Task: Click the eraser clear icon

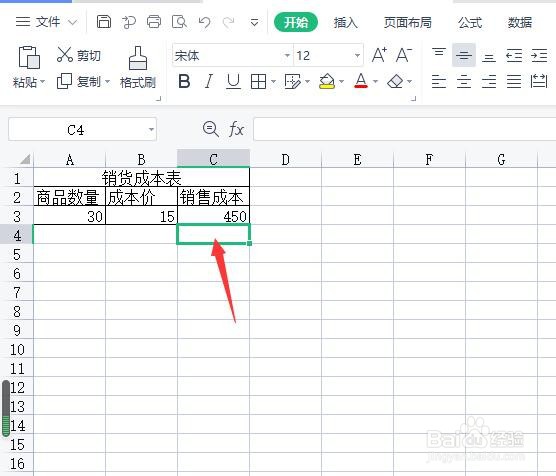Action: click(395, 82)
